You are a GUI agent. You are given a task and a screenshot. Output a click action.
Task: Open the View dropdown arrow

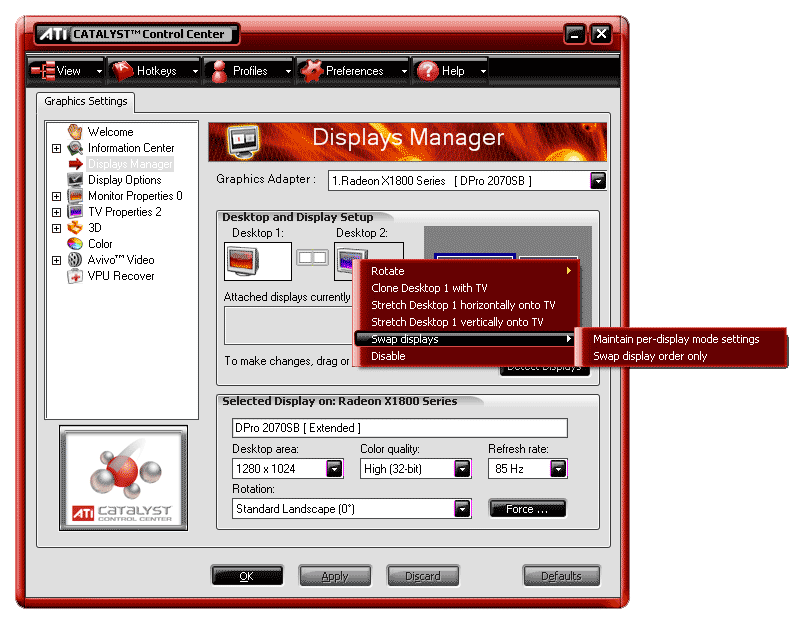tap(99, 71)
